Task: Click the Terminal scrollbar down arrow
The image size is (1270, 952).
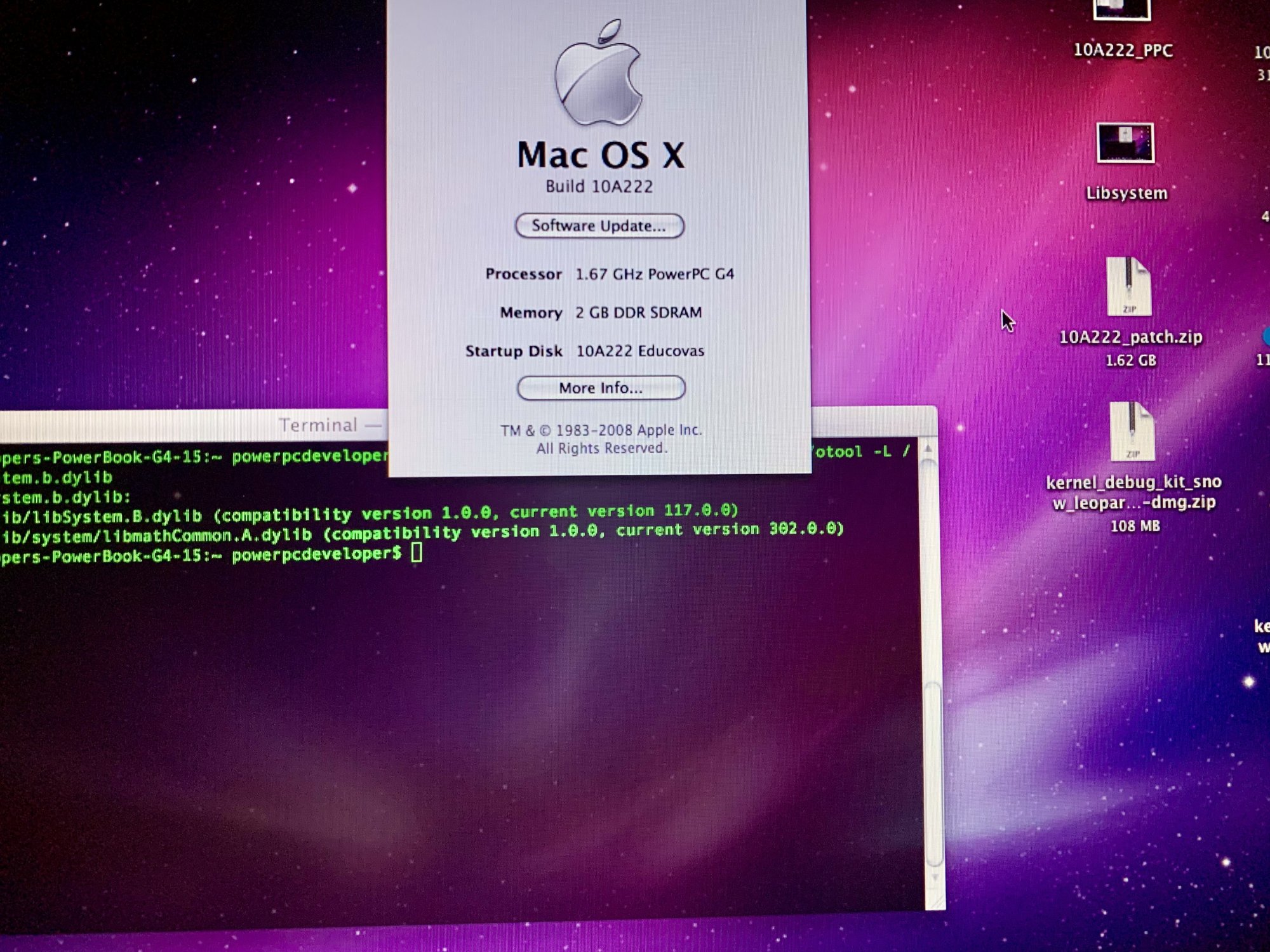Action: point(935,878)
